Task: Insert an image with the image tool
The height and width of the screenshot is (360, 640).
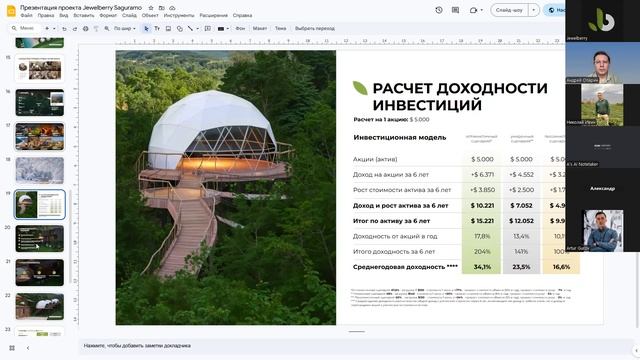Action: point(168,29)
